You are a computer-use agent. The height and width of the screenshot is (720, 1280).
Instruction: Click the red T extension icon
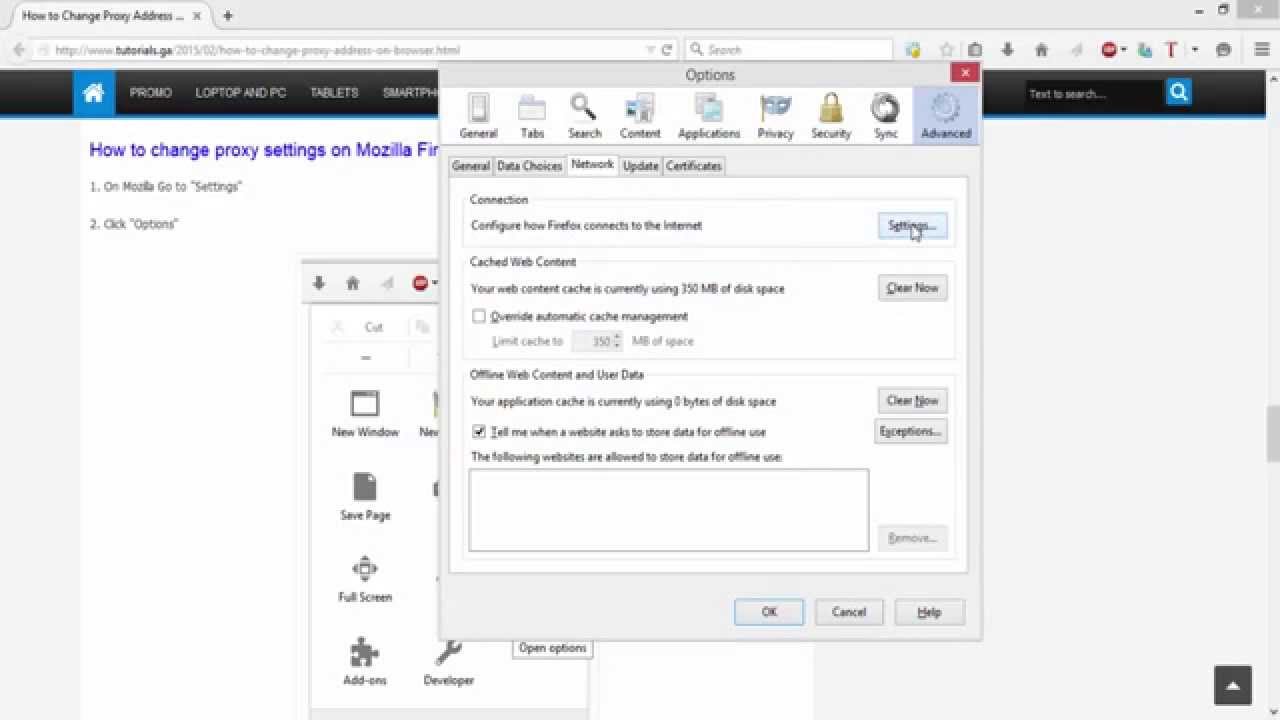(1171, 50)
